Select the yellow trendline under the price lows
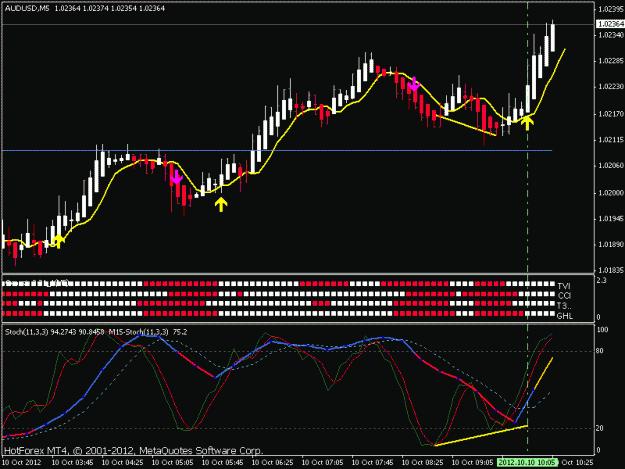625x469 pixels. (466, 126)
